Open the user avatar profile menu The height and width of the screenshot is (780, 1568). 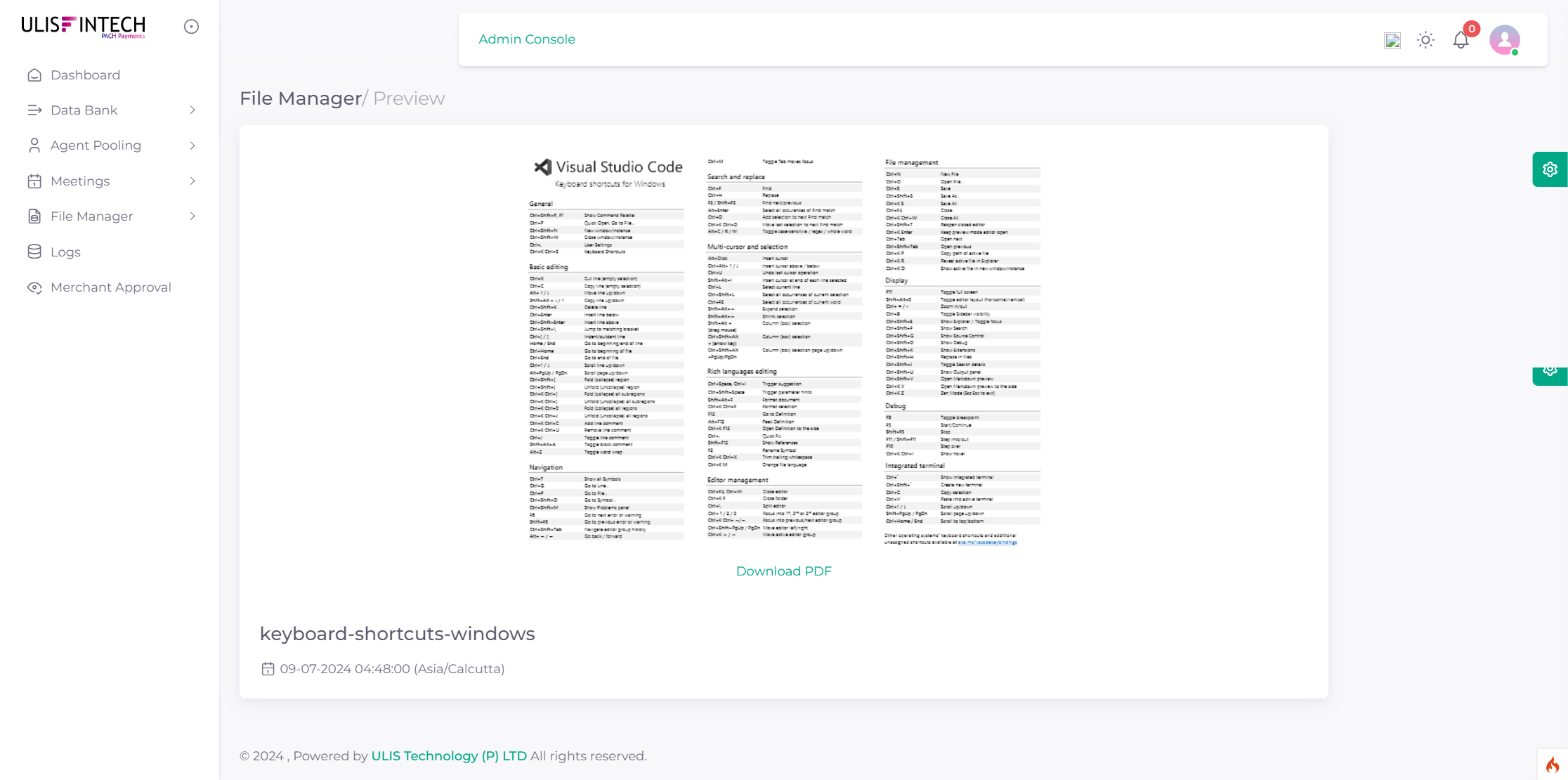pyautogui.click(x=1505, y=40)
